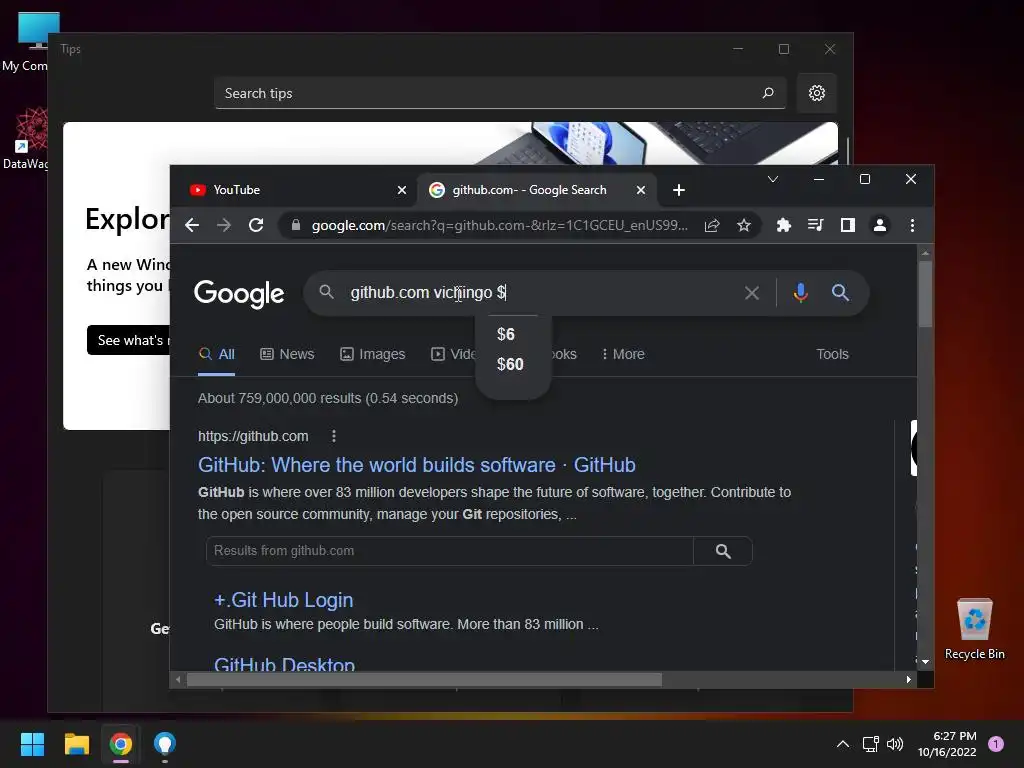Open File Explorer from taskbar
This screenshot has width=1024, height=768.
point(76,744)
